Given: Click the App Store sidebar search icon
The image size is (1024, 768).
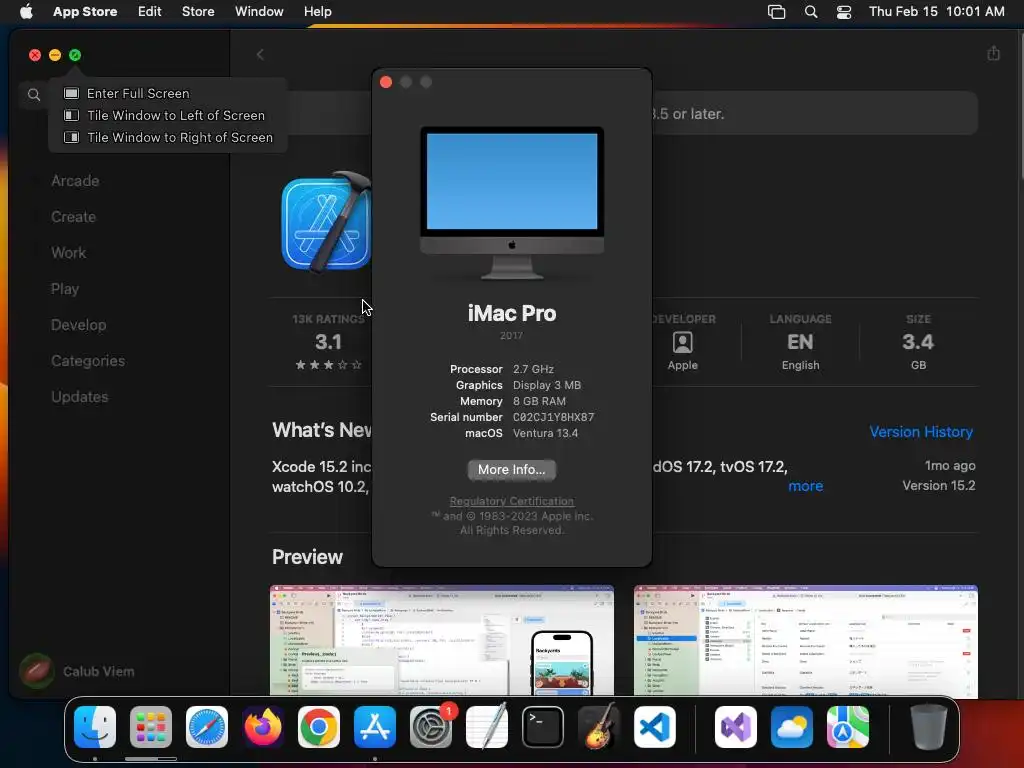Looking at the screenshot, I should 34,95.
